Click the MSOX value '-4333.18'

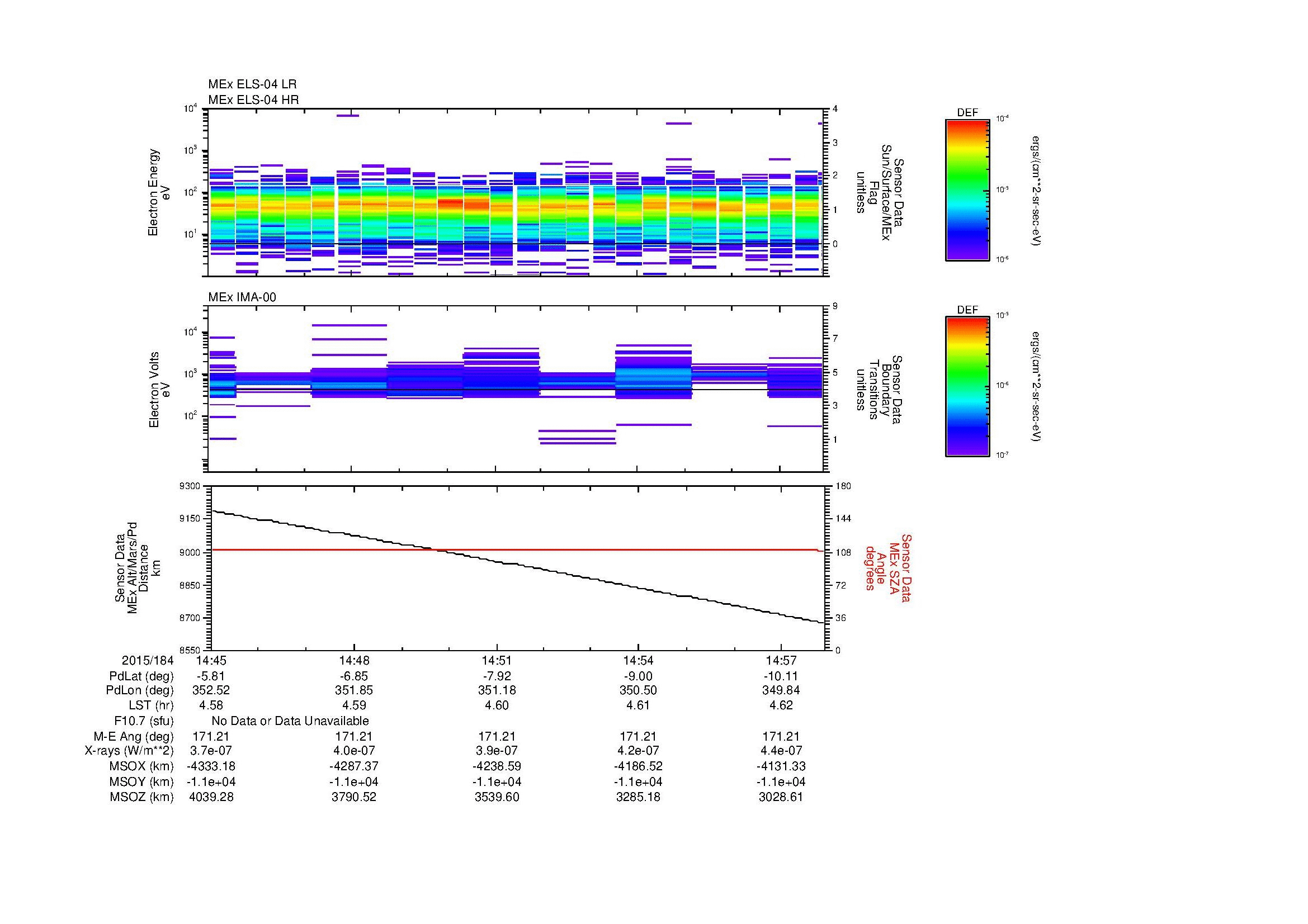(x=211, y=766)
